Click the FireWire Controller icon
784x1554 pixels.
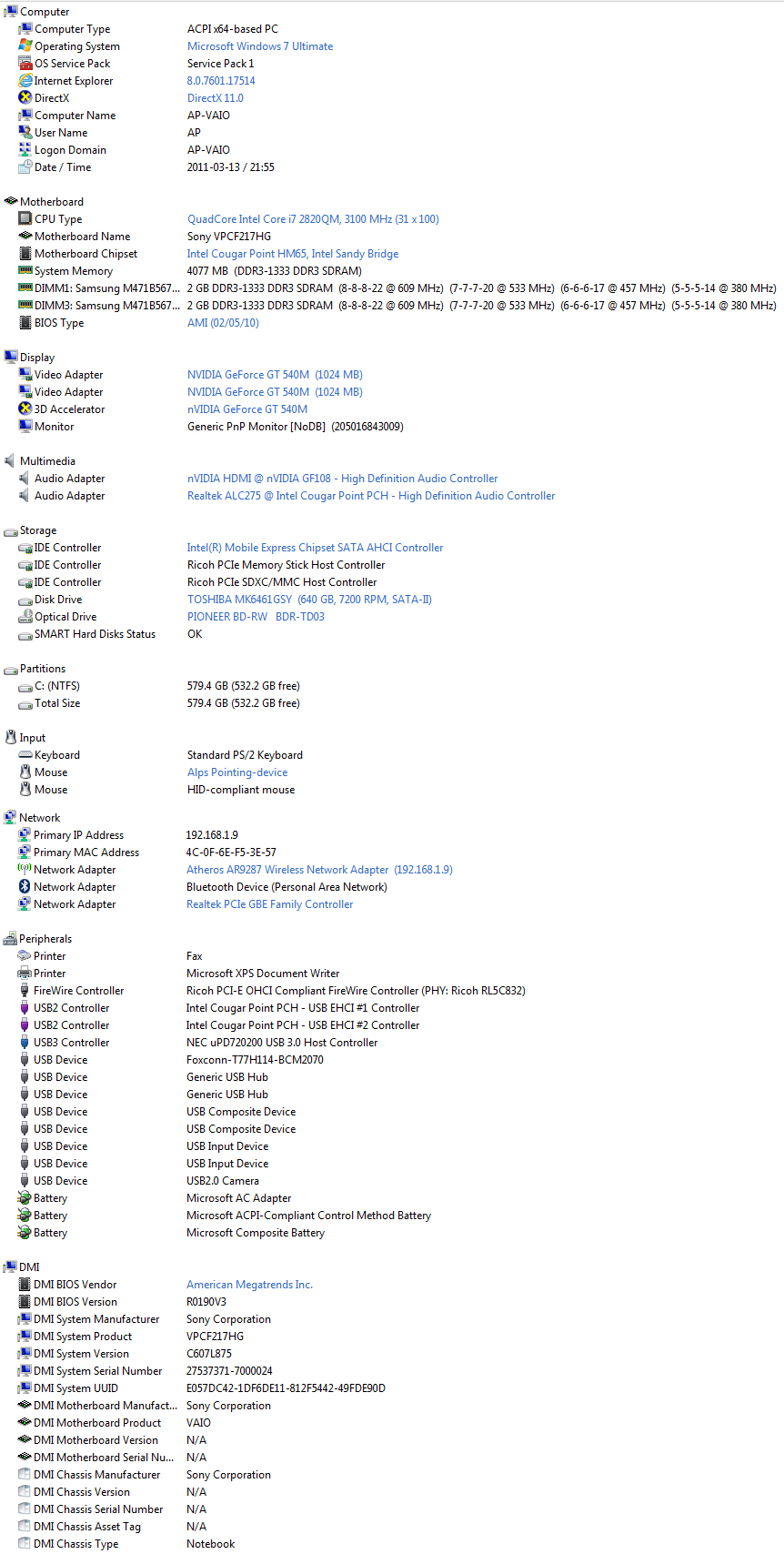point(25,991)
